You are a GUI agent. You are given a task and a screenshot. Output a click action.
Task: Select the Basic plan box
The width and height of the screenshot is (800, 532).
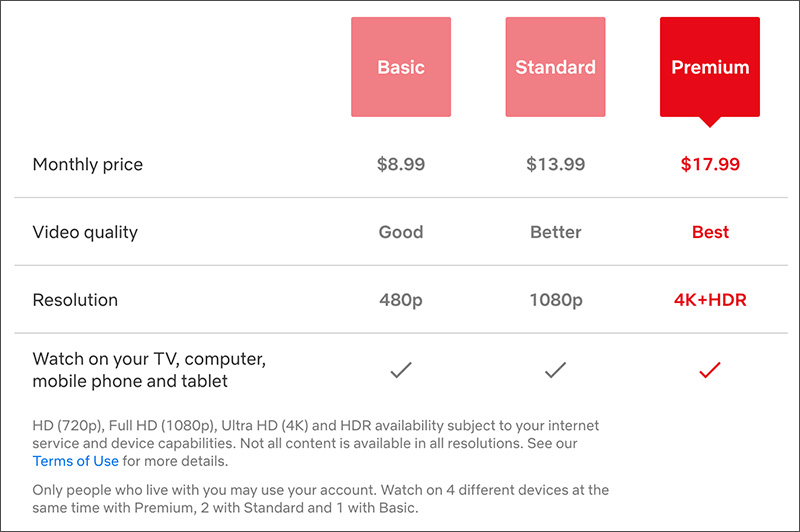click(x=401, y=67)
